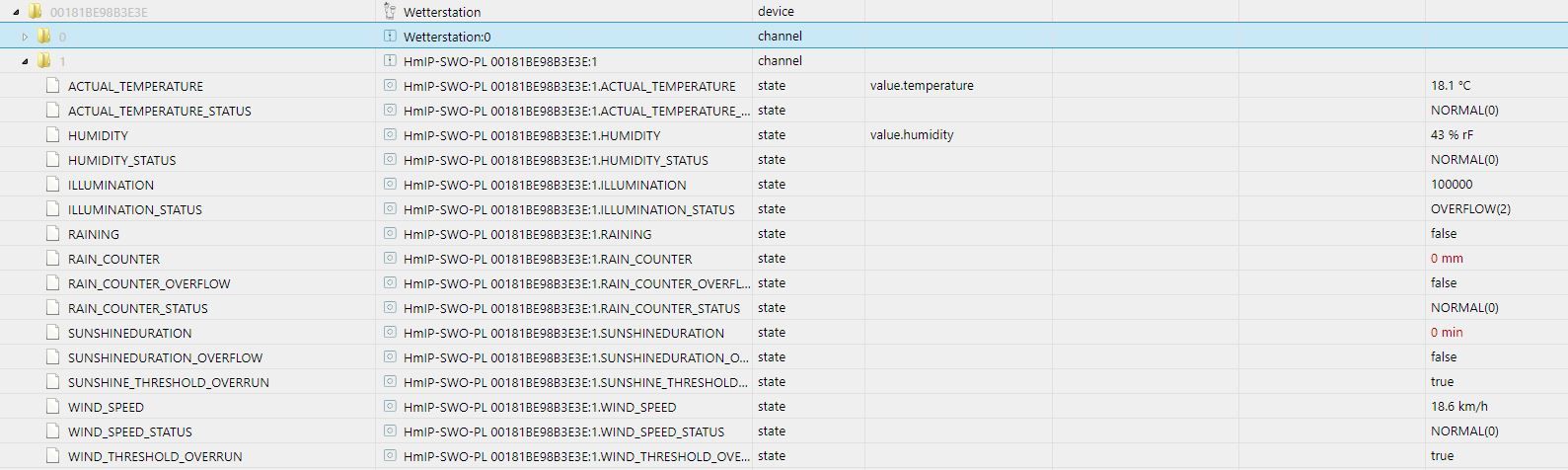1568x470 pixels.
Task: Select the SUNSHINEDURATION_OVERFLOW tree item
Action: [x=165, y=357]
